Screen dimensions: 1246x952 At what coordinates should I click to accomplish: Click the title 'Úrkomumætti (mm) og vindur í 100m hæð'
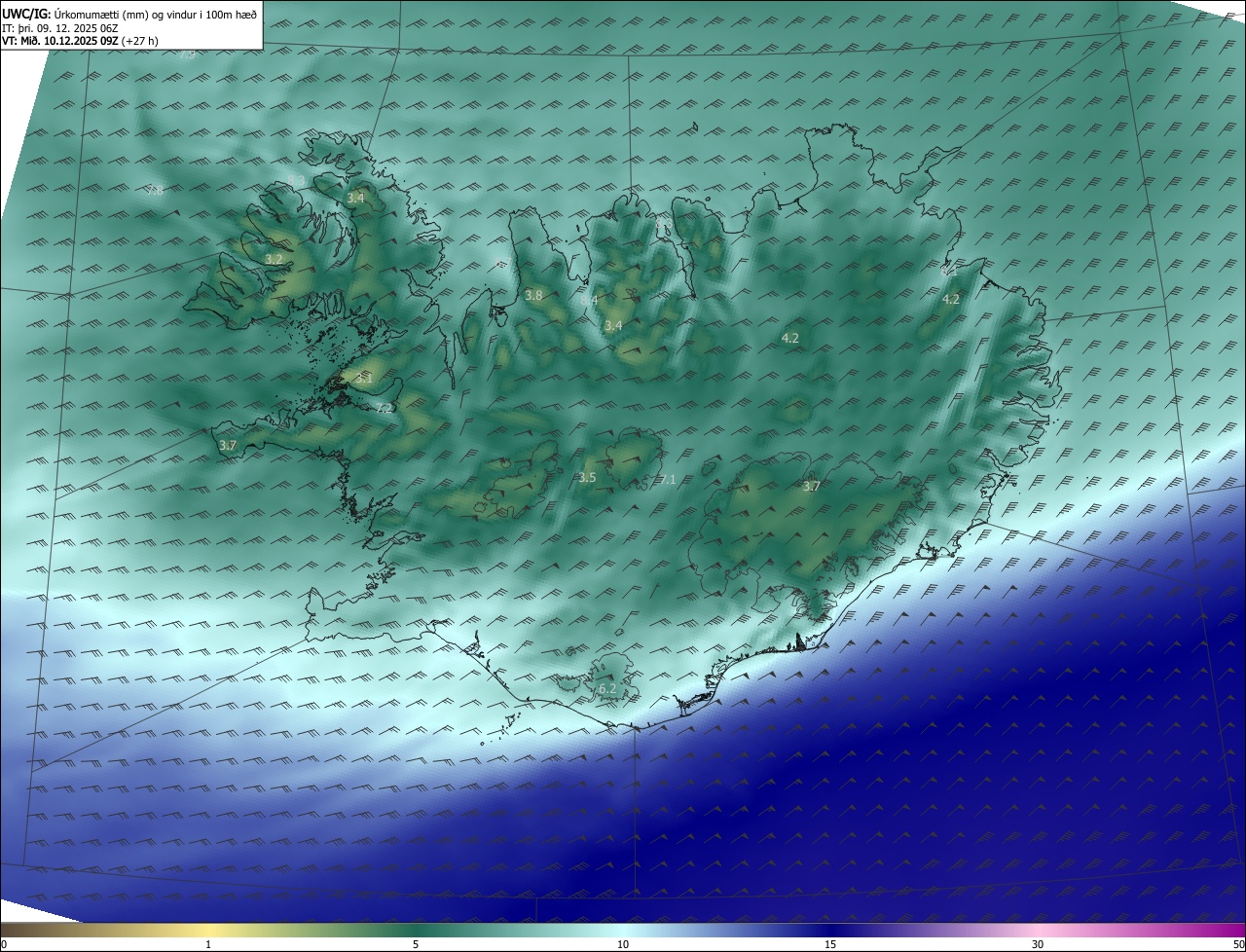click(156, 14)
